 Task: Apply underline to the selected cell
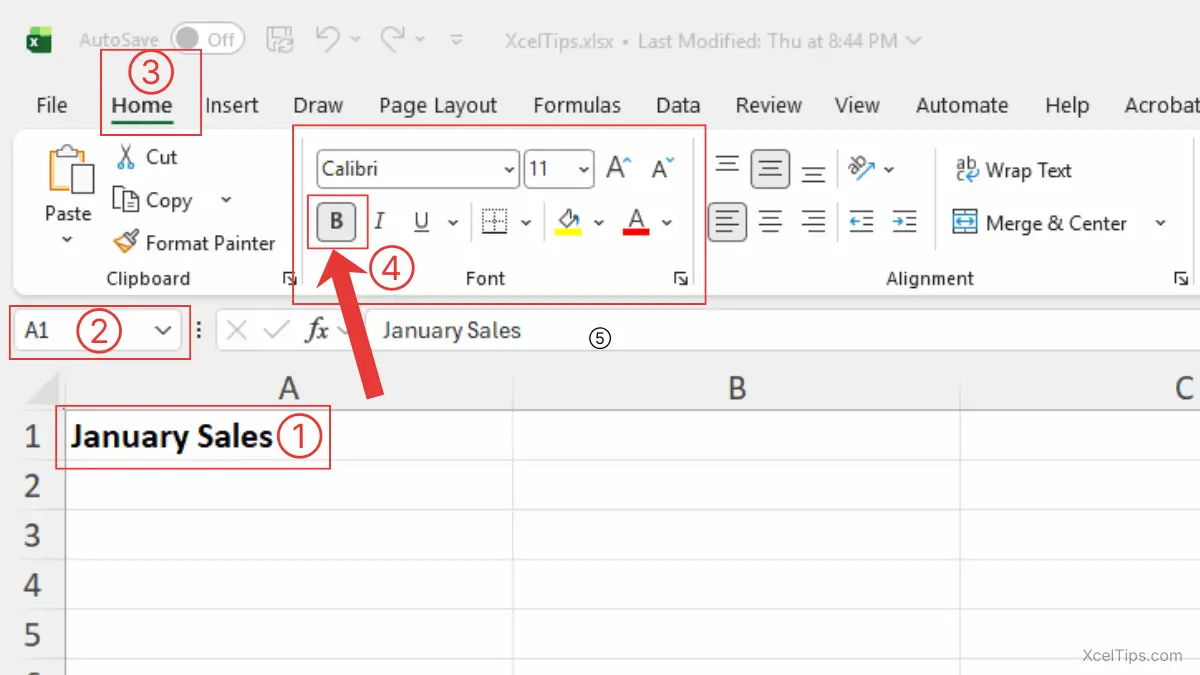[x=421, y=222]
